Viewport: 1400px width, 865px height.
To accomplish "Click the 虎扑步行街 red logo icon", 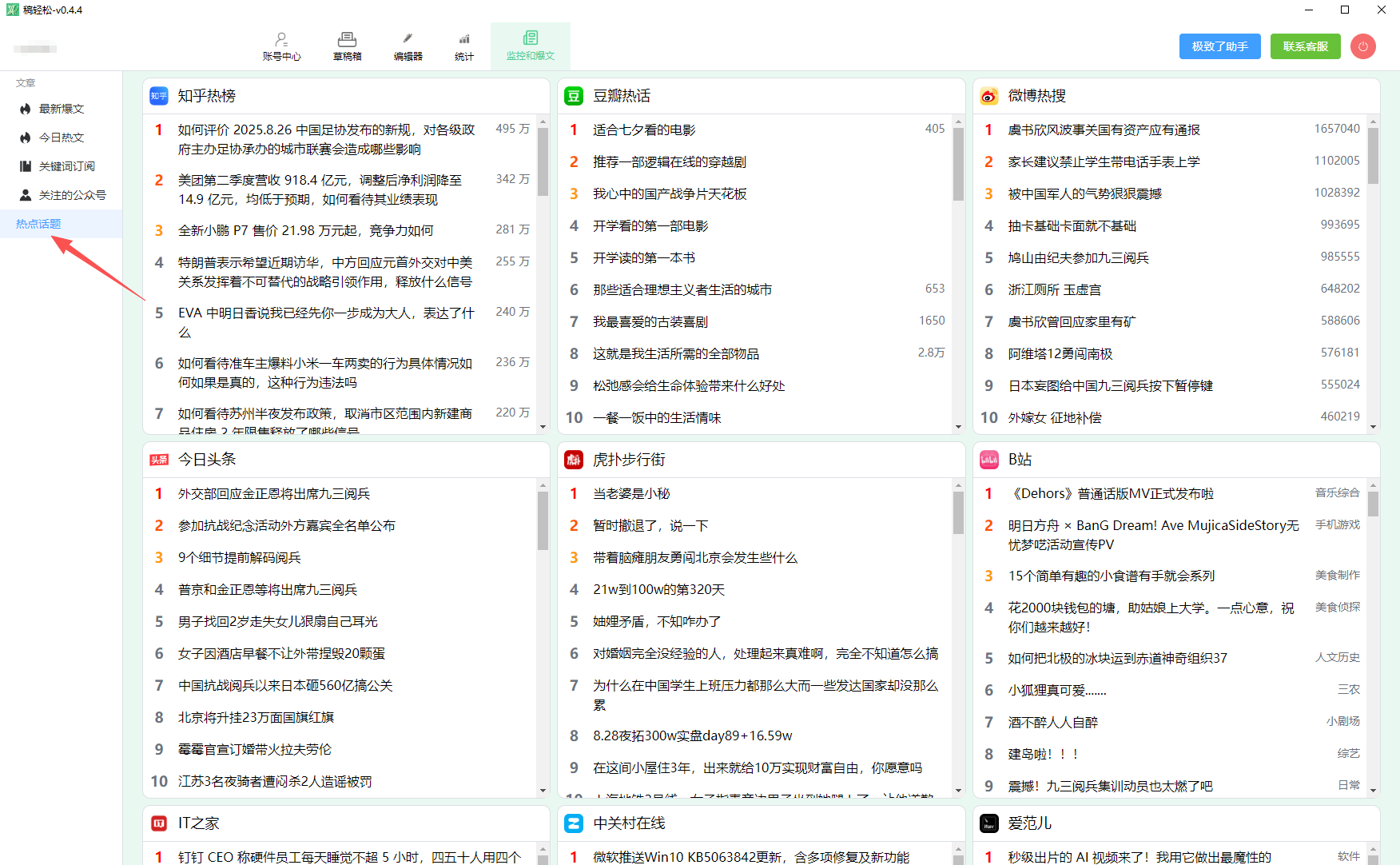I will coord(574,460).
